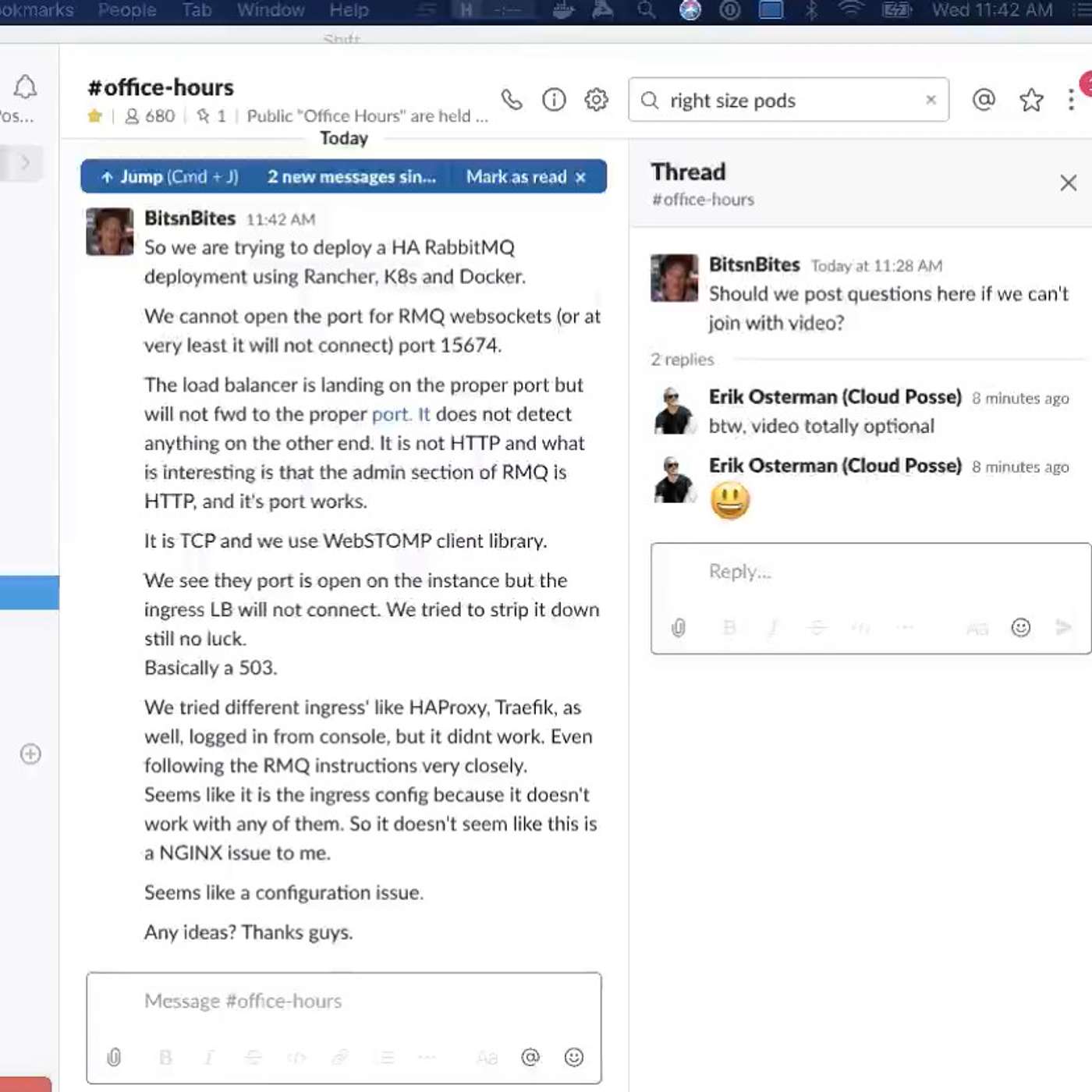Open channel details info icon
The width and height of the screenshot is (1092, 1092).
tap(554, 100)
